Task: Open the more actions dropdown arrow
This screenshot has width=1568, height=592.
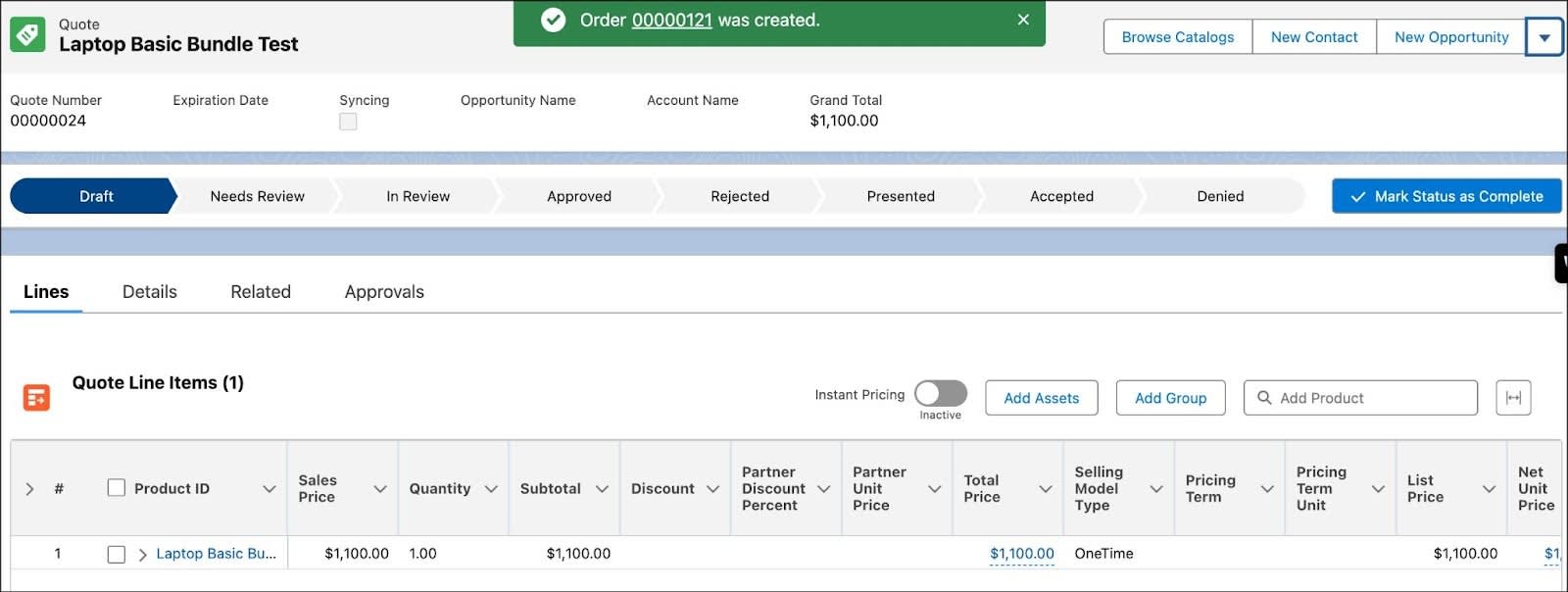Action: [x=1543, y=38]
